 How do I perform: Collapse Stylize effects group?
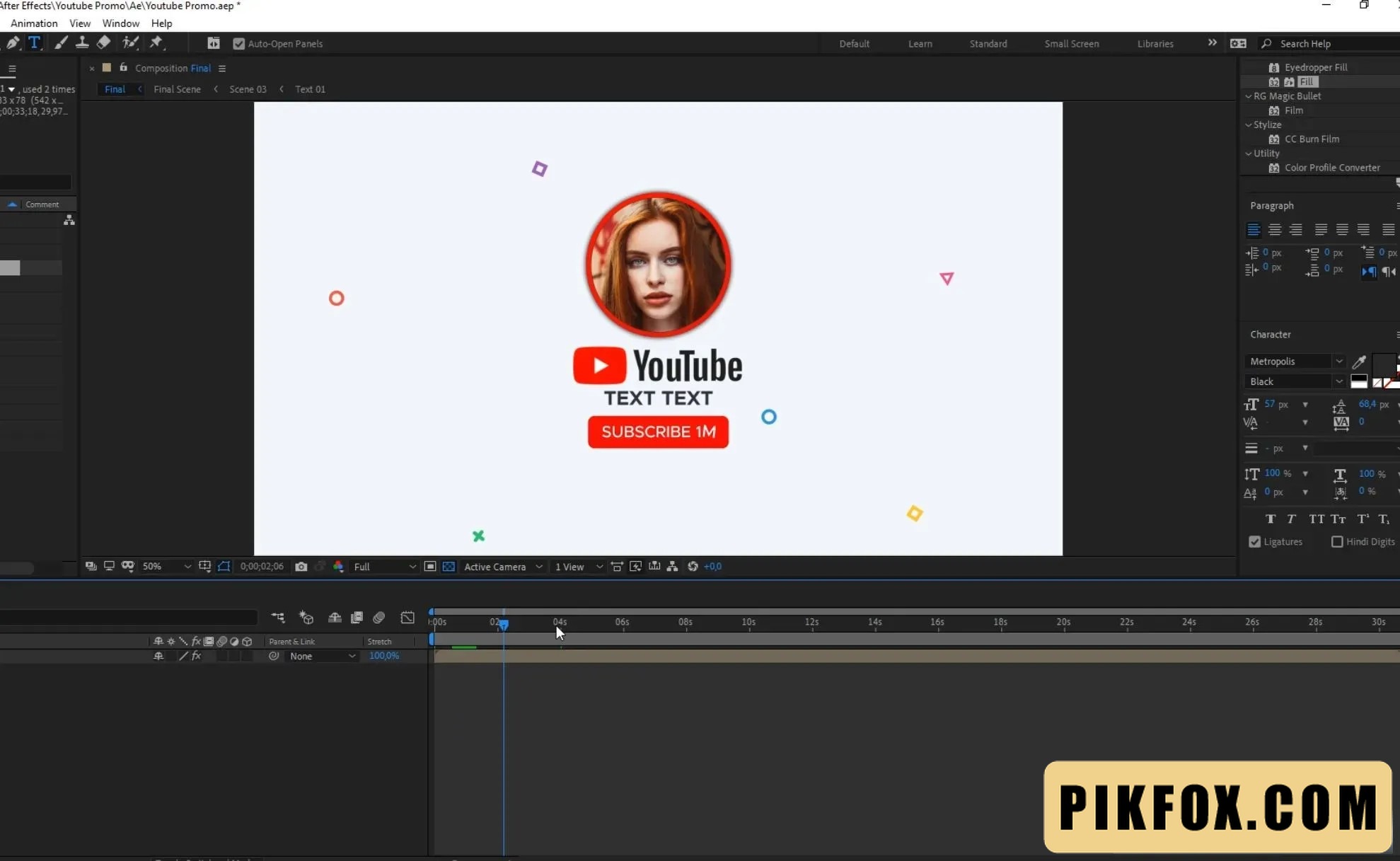click(x=1249, y=125)
